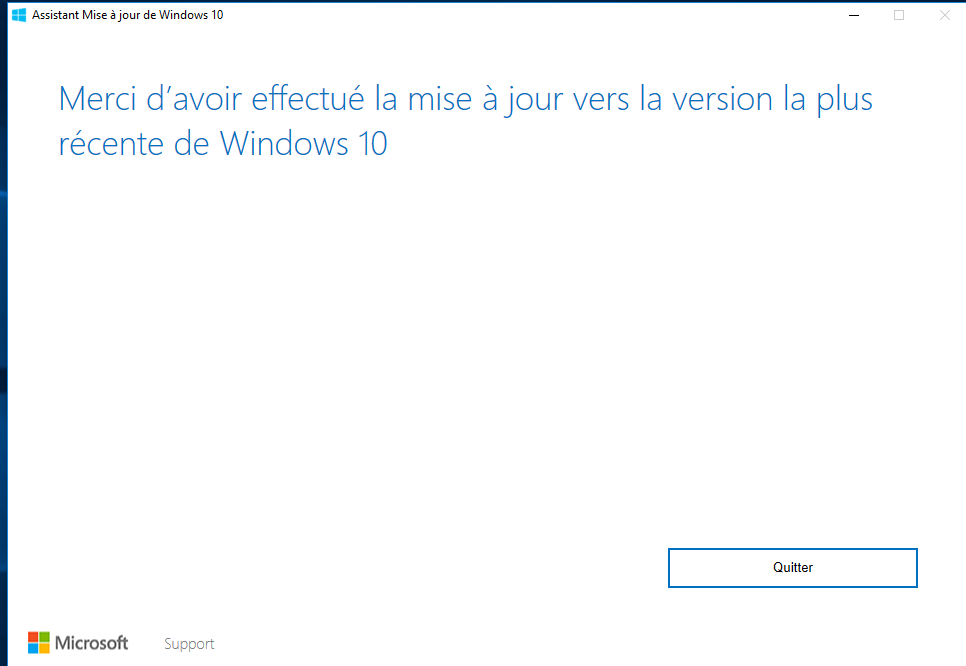Click the blue square of Microsoft logo
Screen dimensions: 966x666
tap(33, 648)
